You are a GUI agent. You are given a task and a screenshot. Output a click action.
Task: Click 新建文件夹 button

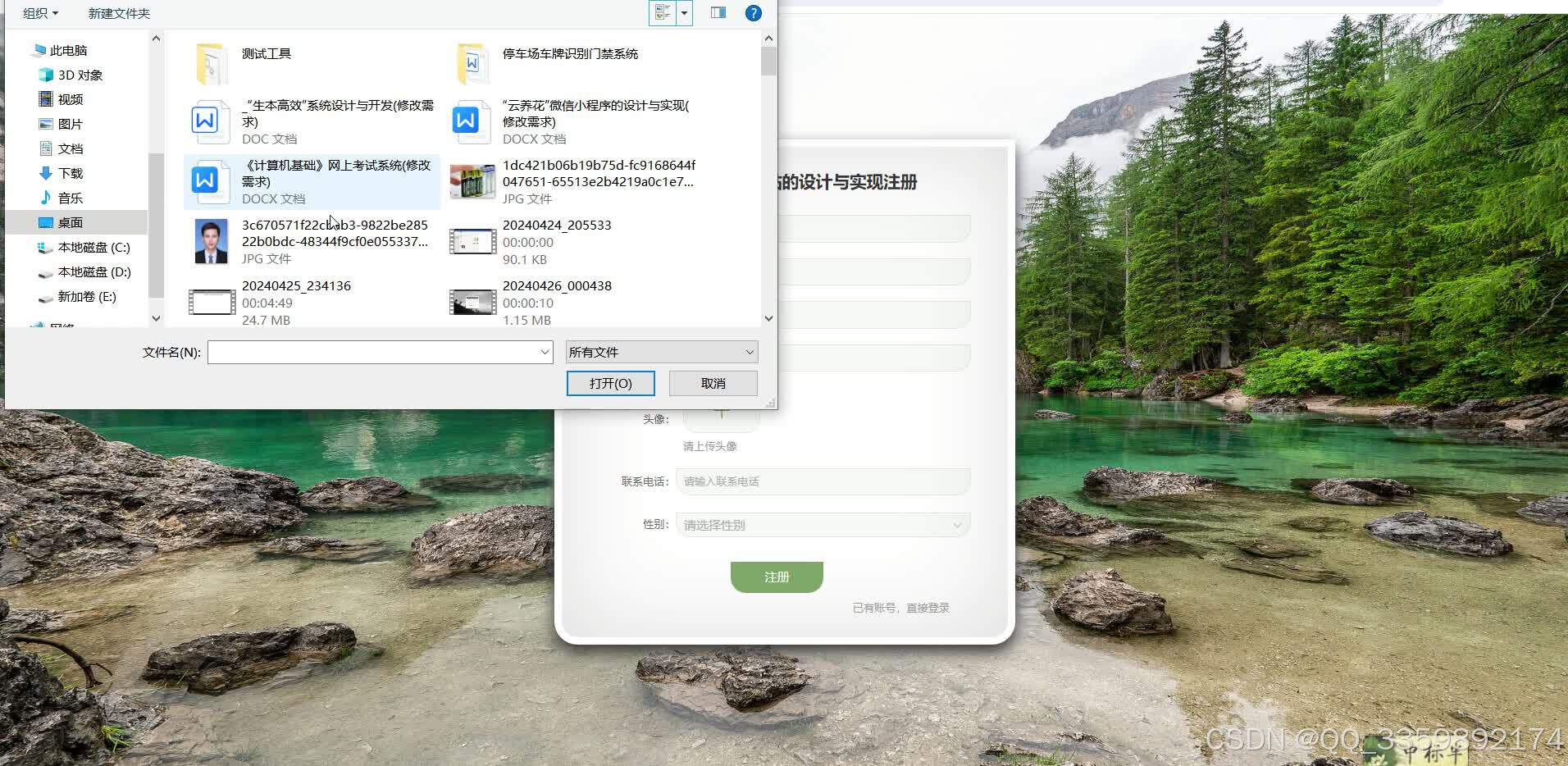coord(119,13)
